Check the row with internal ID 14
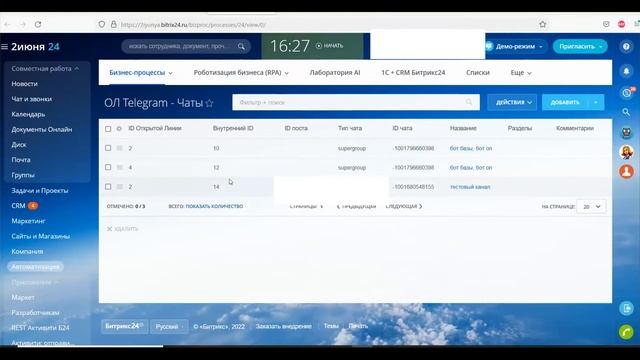Viewport: 640px width, 360px height. point(108,187)
